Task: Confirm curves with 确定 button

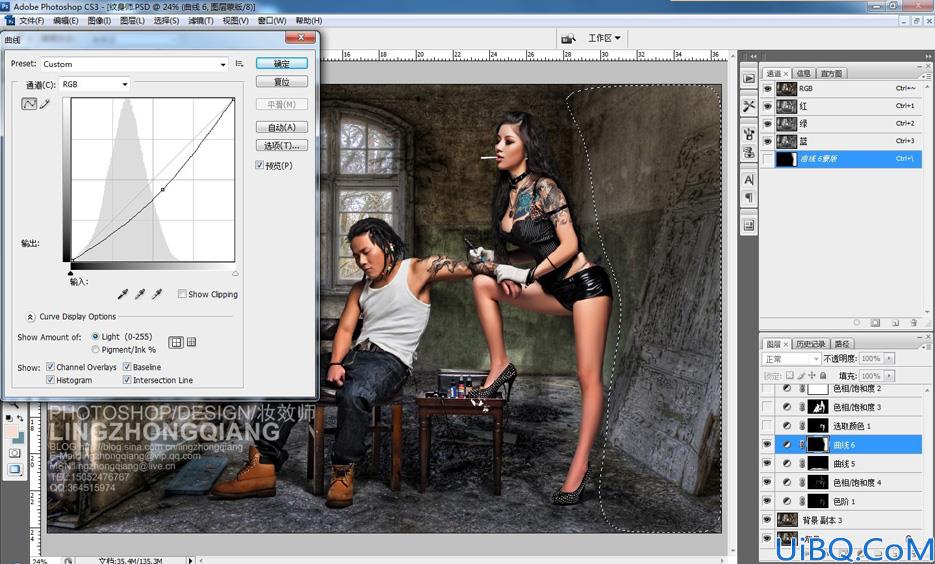Action: tap(282, 63)
